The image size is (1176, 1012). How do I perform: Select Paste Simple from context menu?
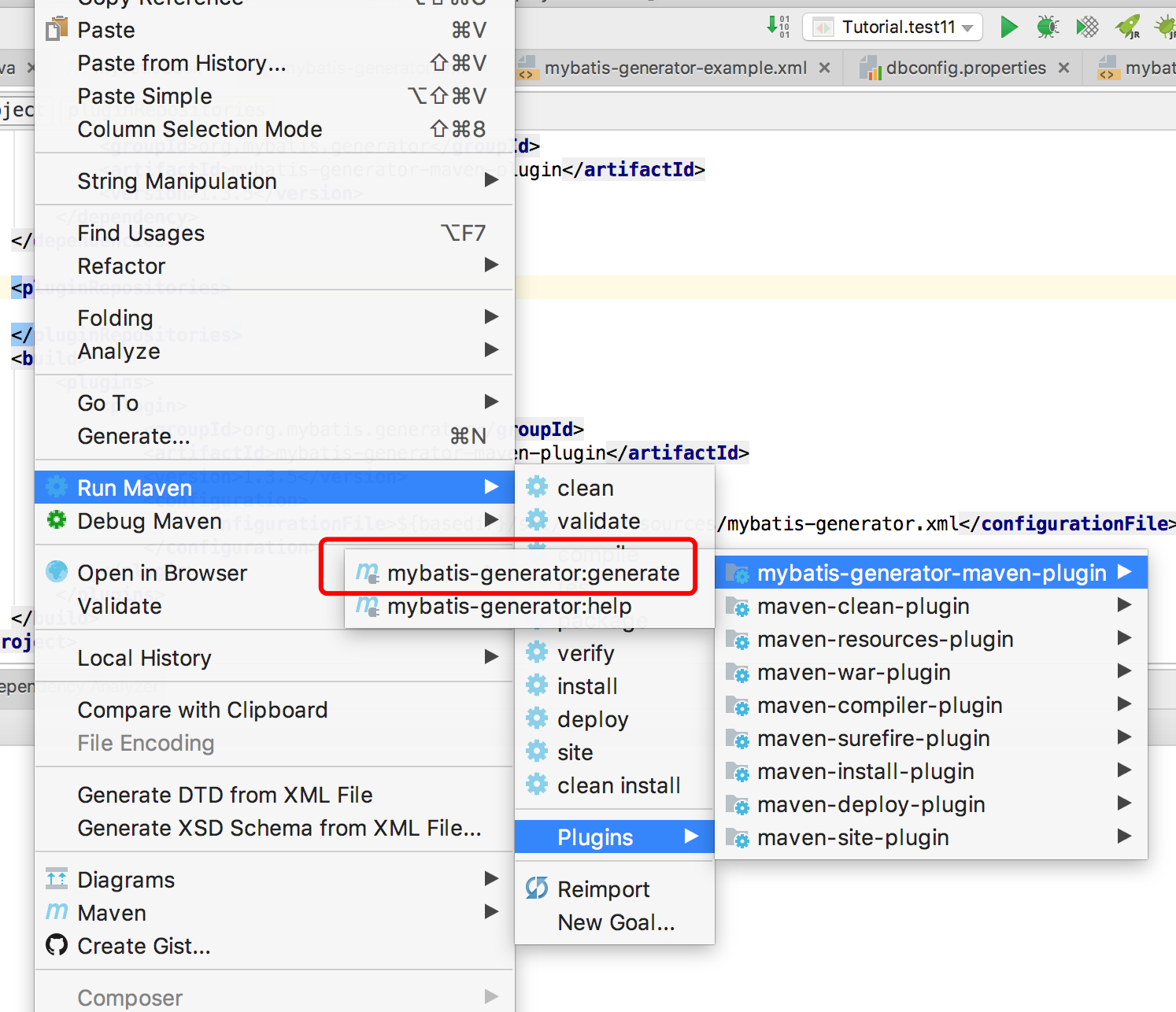pos(274,96)
